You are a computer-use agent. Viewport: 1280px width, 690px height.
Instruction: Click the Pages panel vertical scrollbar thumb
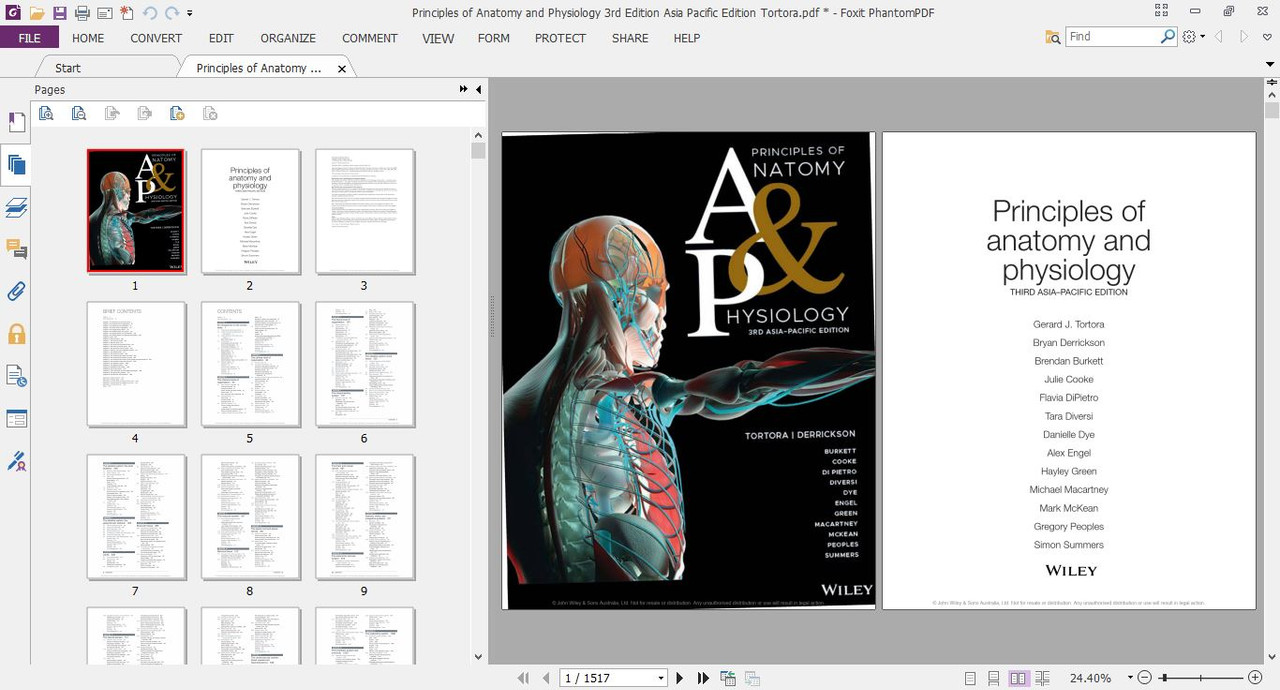click(478, 151)
